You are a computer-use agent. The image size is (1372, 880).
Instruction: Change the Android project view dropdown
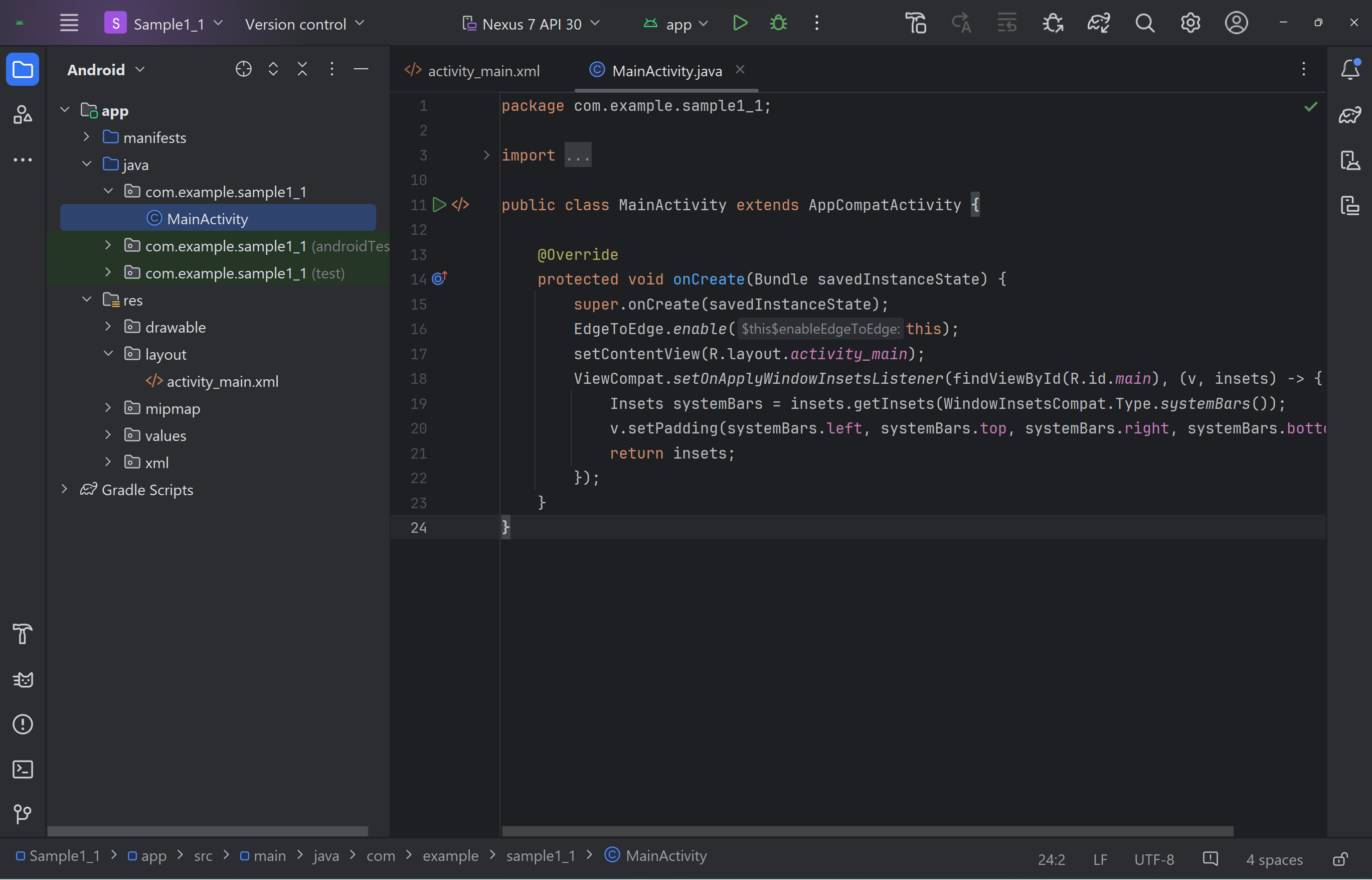pyautogui.click(x=106, y=70)
